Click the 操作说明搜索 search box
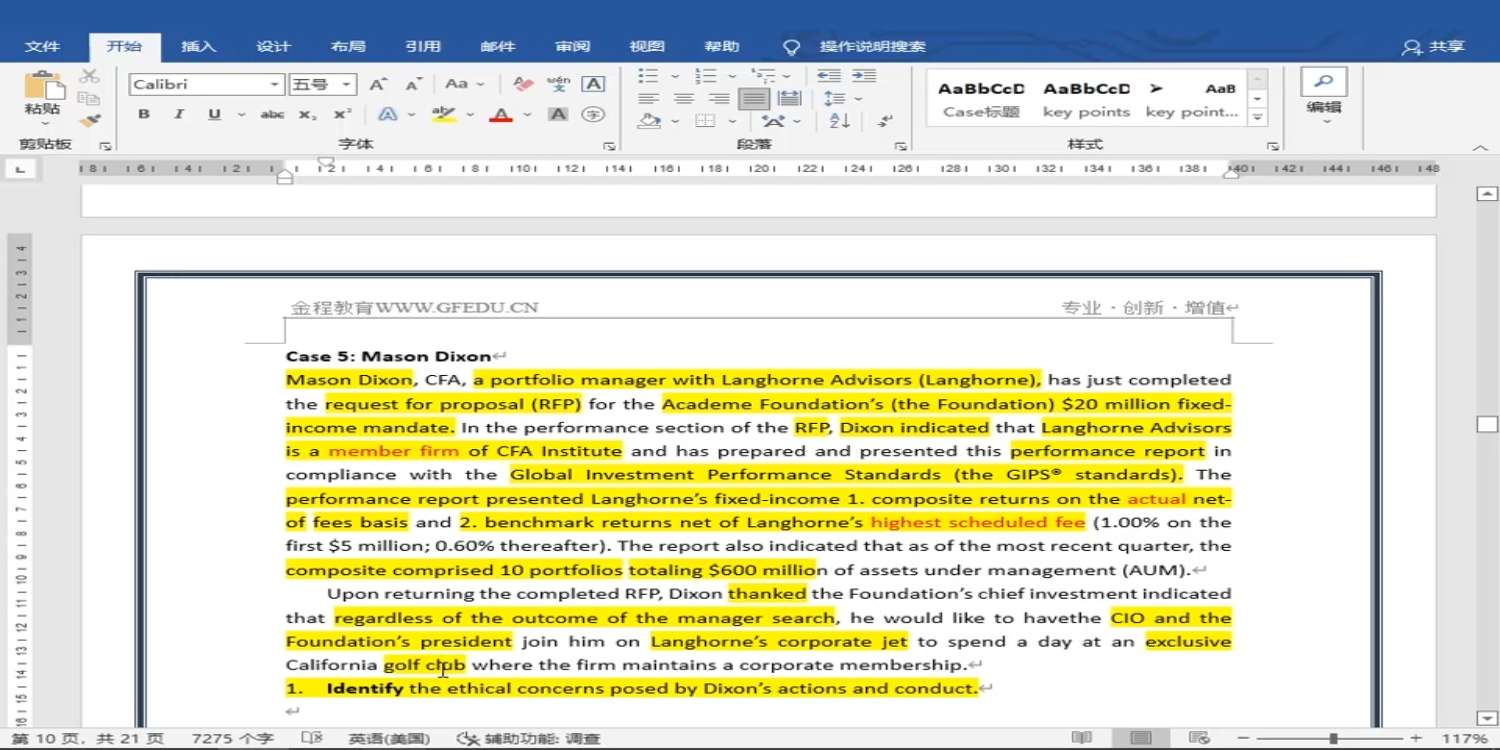 [872, 47]
